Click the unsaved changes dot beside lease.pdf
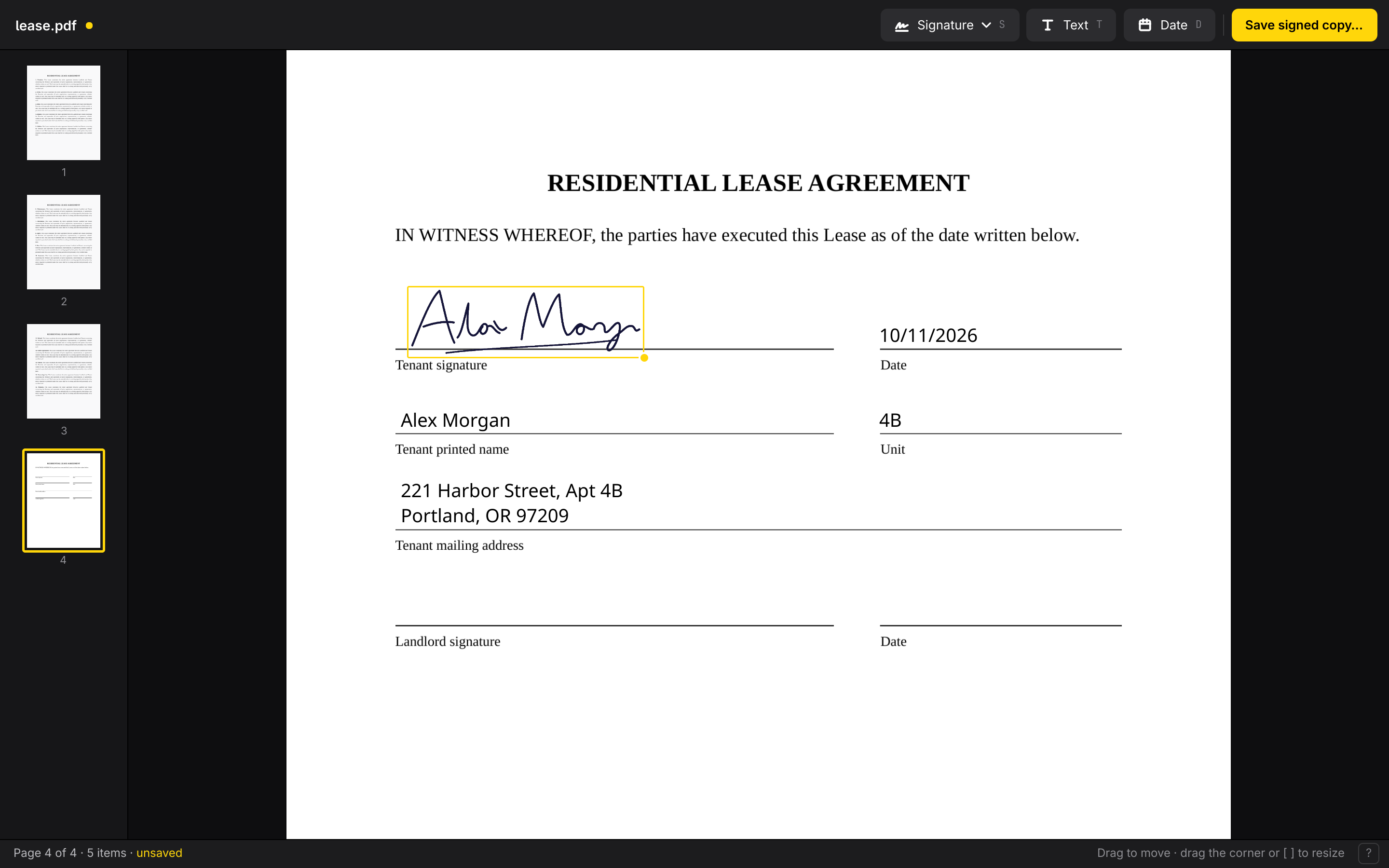Screen dimensions: 1389x868 pyautogui.click(x=89, y=25)
